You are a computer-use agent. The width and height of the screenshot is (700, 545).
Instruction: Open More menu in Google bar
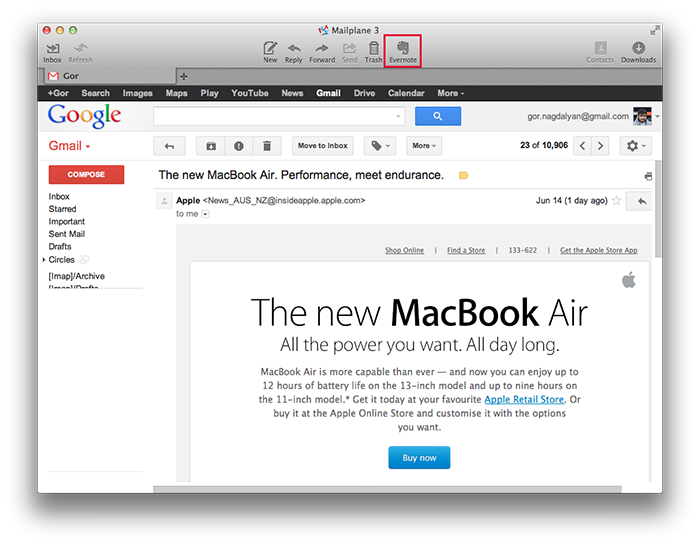click(450, 93)
